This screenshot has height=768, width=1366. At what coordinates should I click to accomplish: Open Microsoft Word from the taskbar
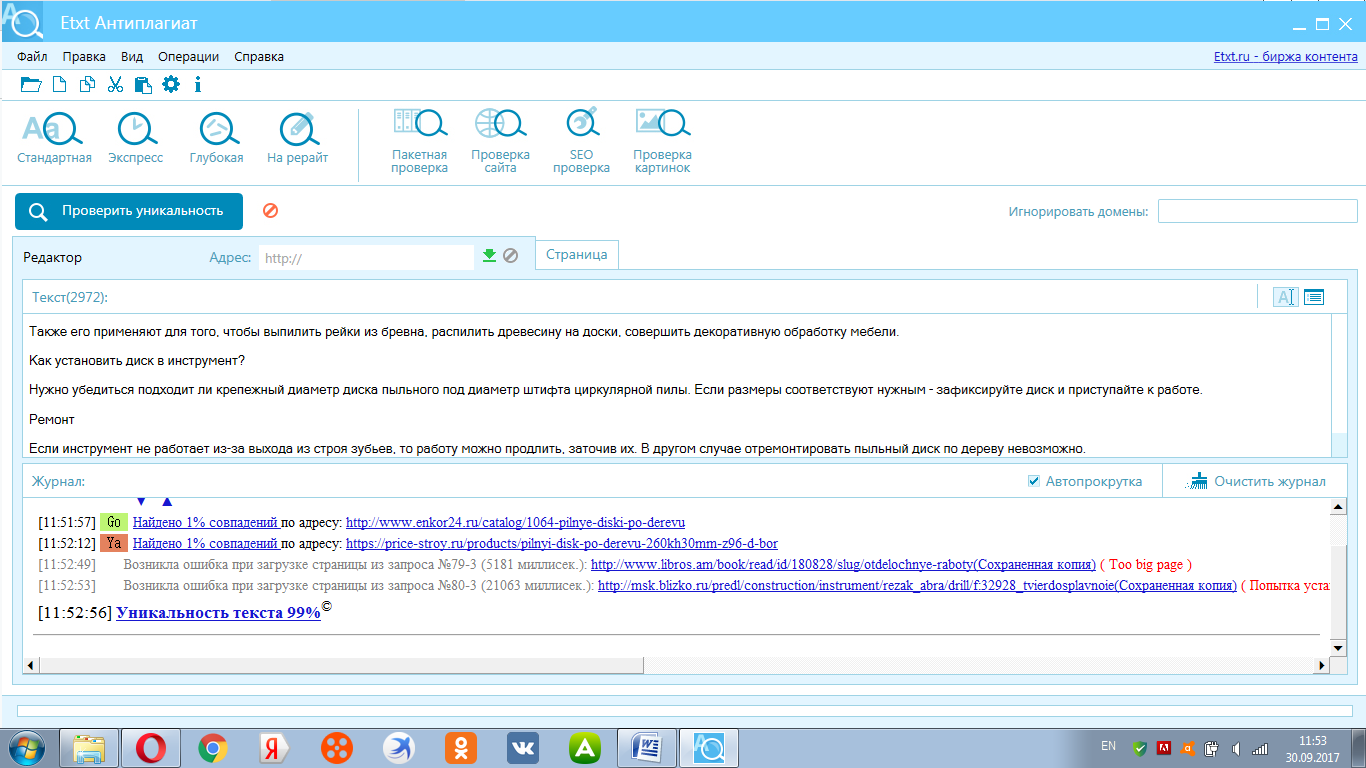(x=647, y=748)
